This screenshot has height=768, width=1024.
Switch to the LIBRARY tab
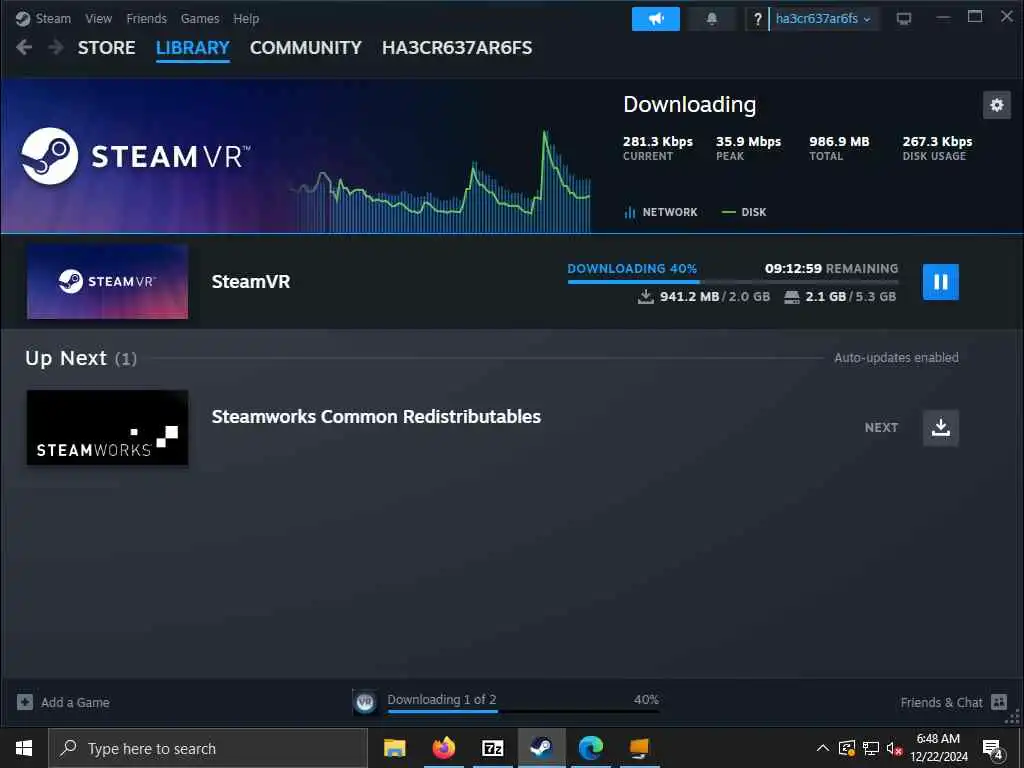pos(193,48)
